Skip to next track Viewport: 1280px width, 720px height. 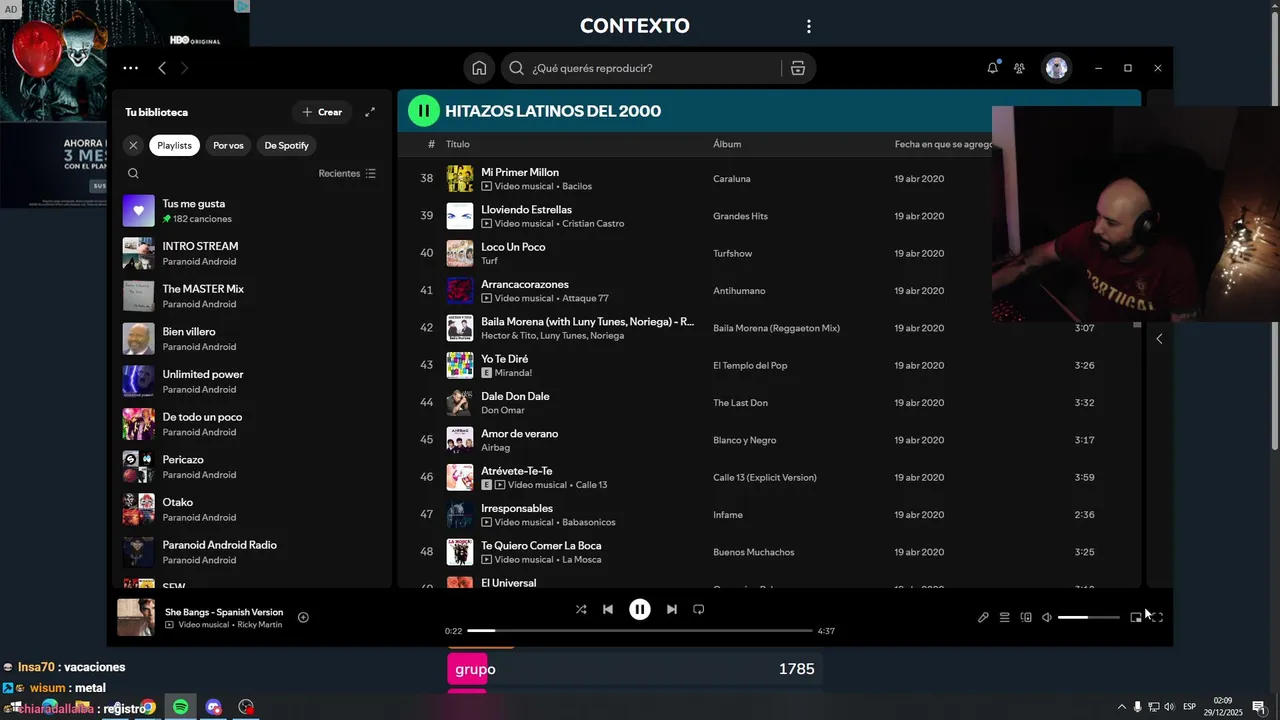(672, 609)
